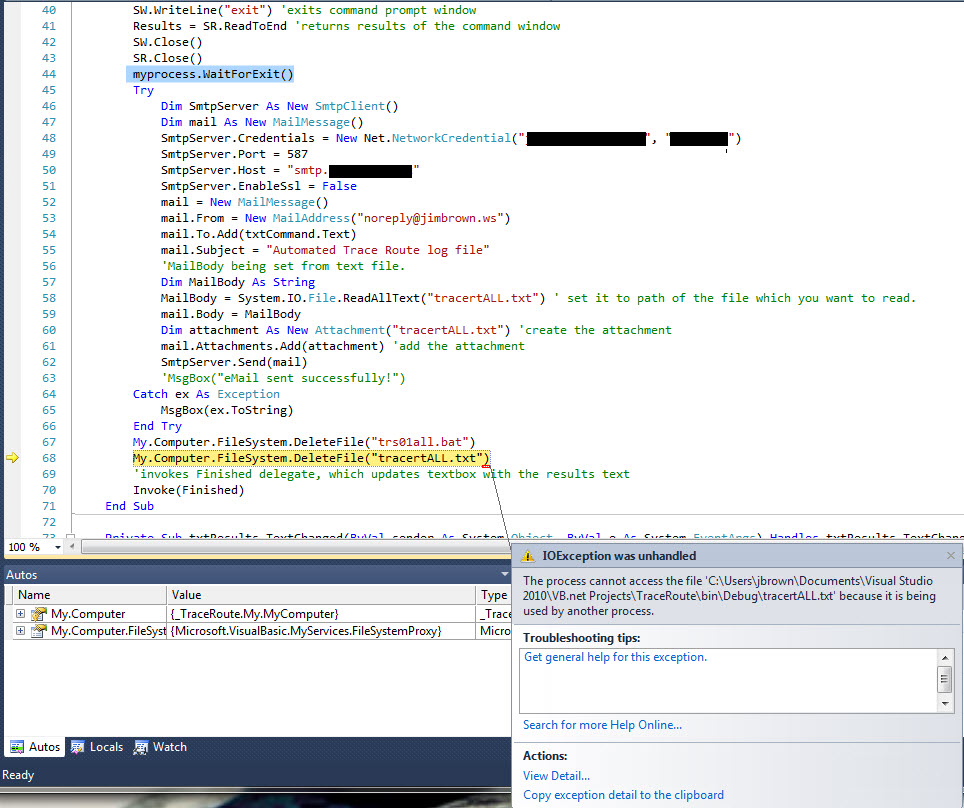Switch to the Watch tab
The image size is (964, 808).
(x=160, y=747)
